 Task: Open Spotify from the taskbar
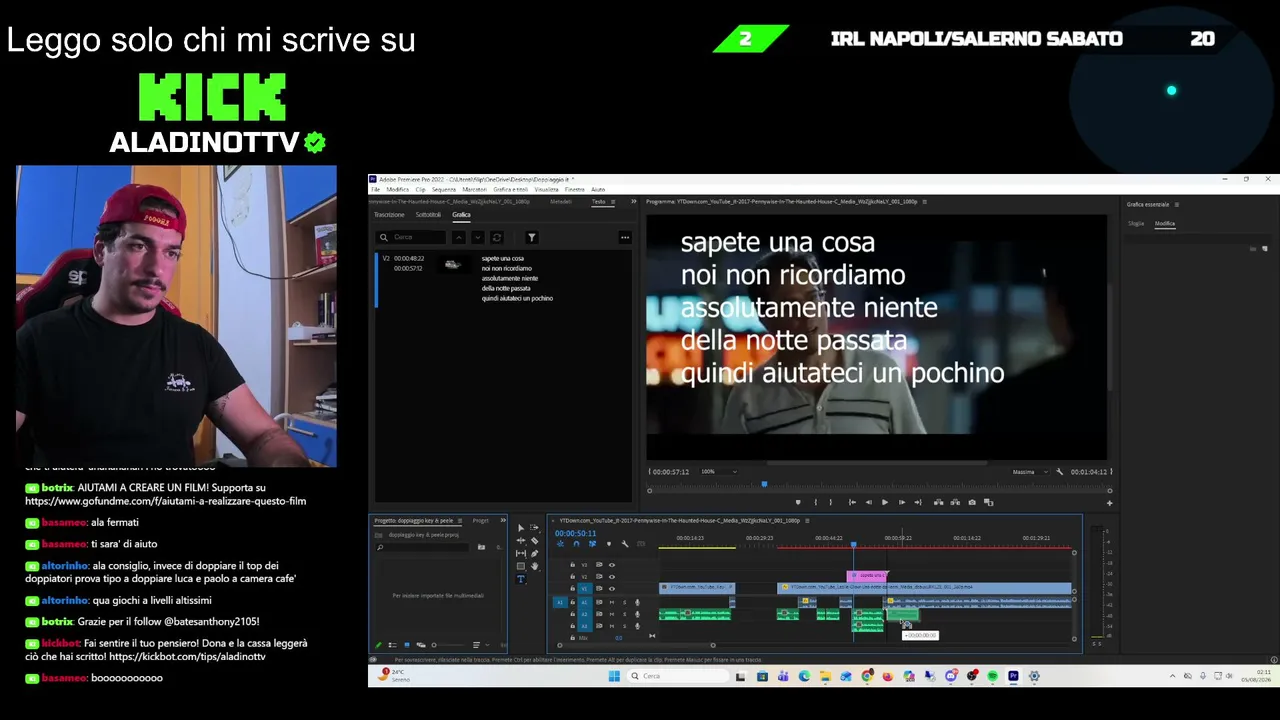[992, 676]
